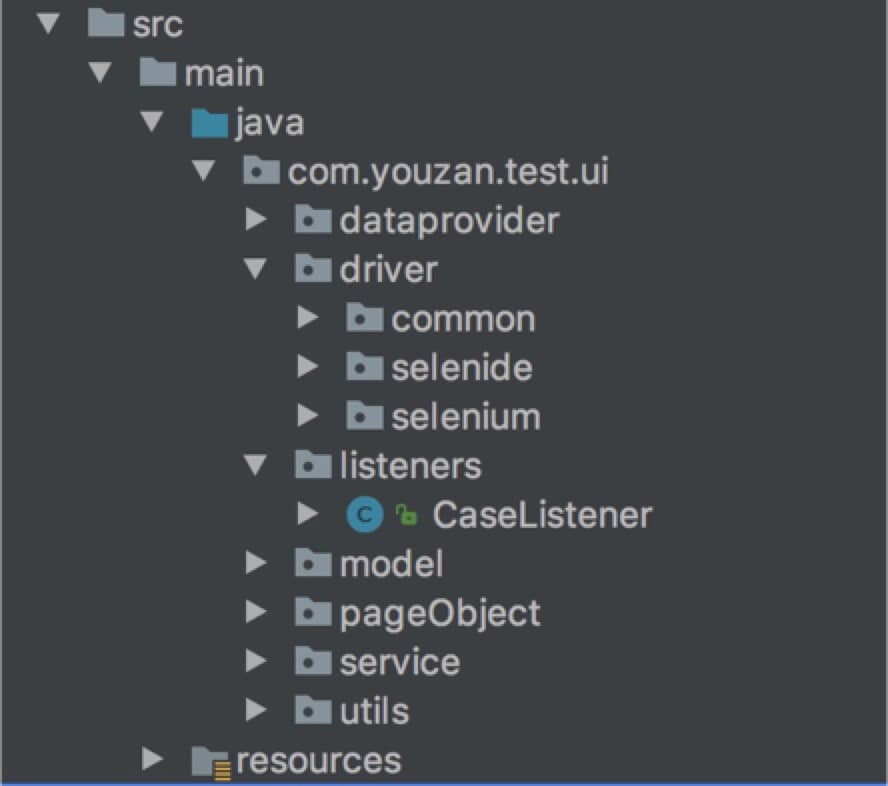Collapse the com.youzan.test.ui package arrow

(204, 171)
